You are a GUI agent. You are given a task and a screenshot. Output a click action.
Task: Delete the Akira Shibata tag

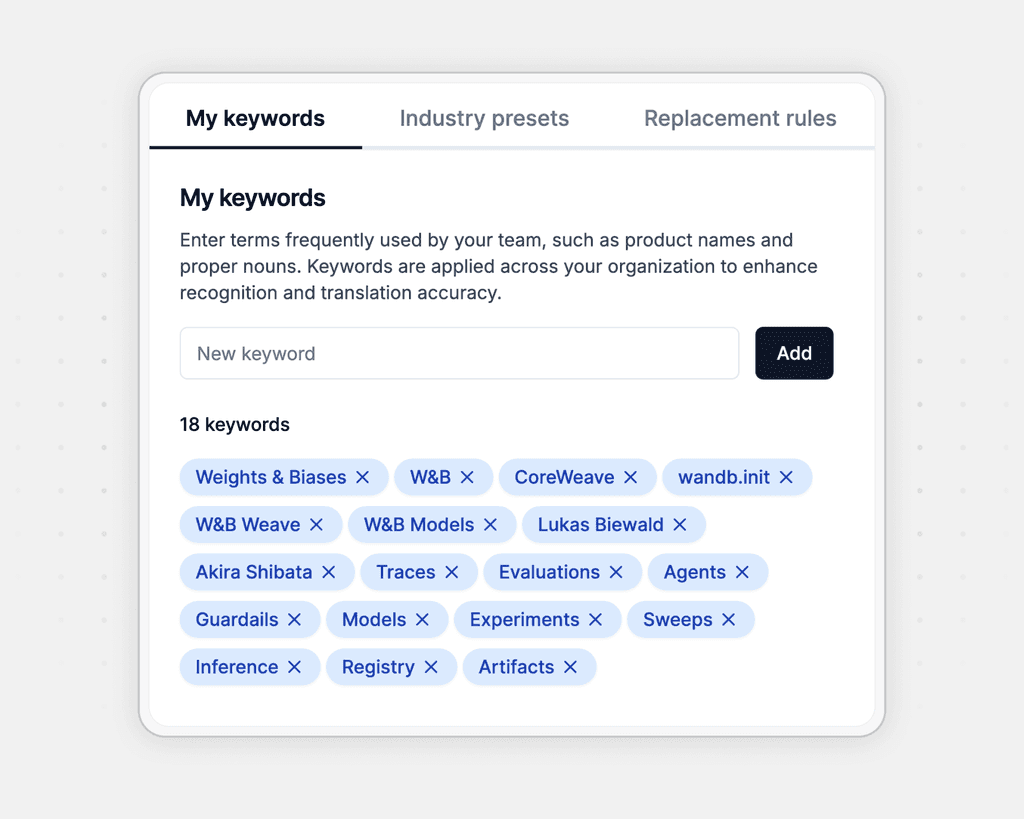pos(329,573)
